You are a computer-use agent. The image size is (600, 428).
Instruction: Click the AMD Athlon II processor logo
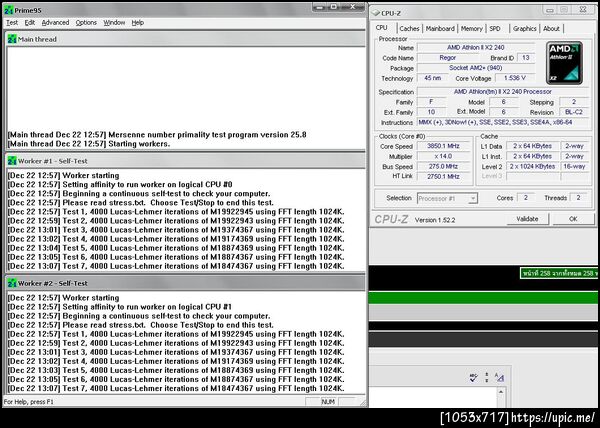pyautogui.click(x=564, y=63)
